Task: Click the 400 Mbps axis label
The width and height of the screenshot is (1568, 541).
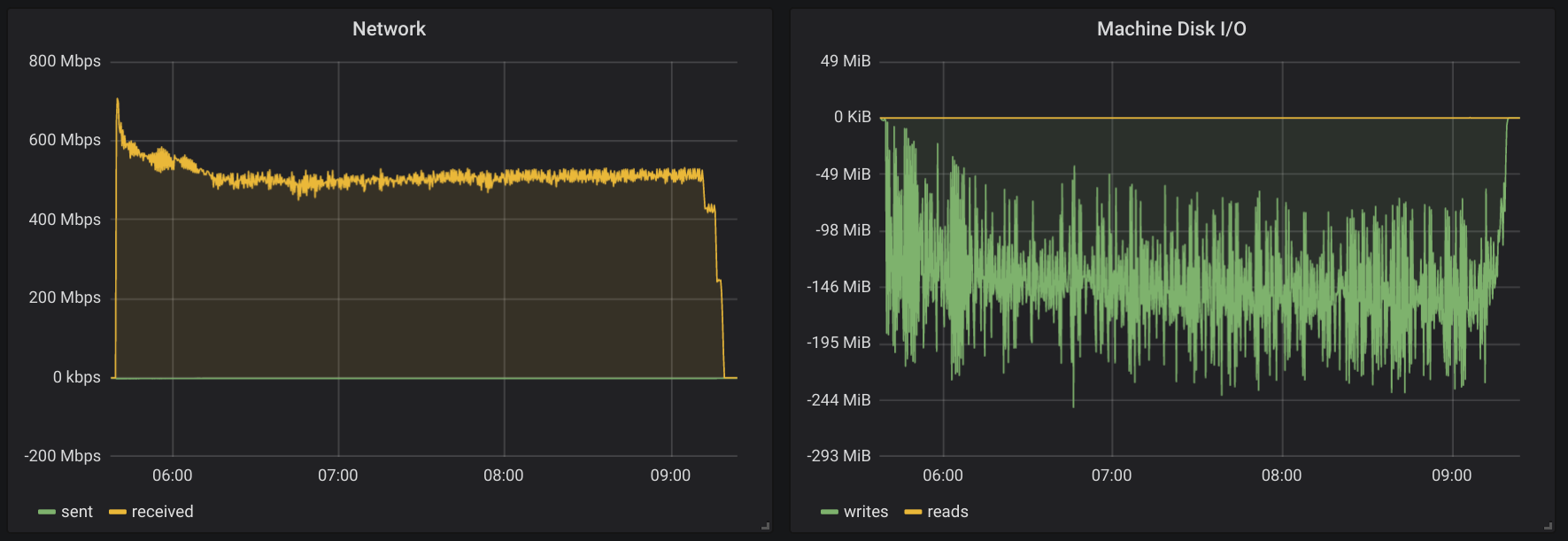Action: (65, 220)
